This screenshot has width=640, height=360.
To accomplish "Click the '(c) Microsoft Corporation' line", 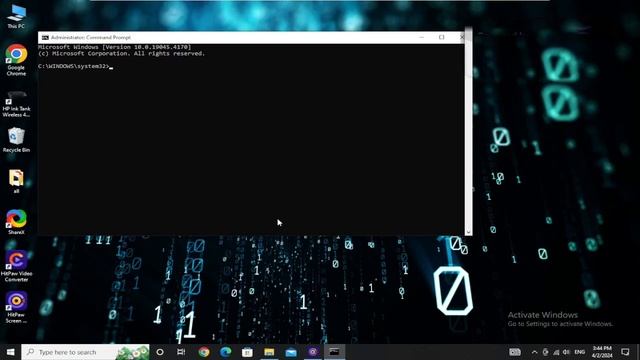I will [121, 53].
